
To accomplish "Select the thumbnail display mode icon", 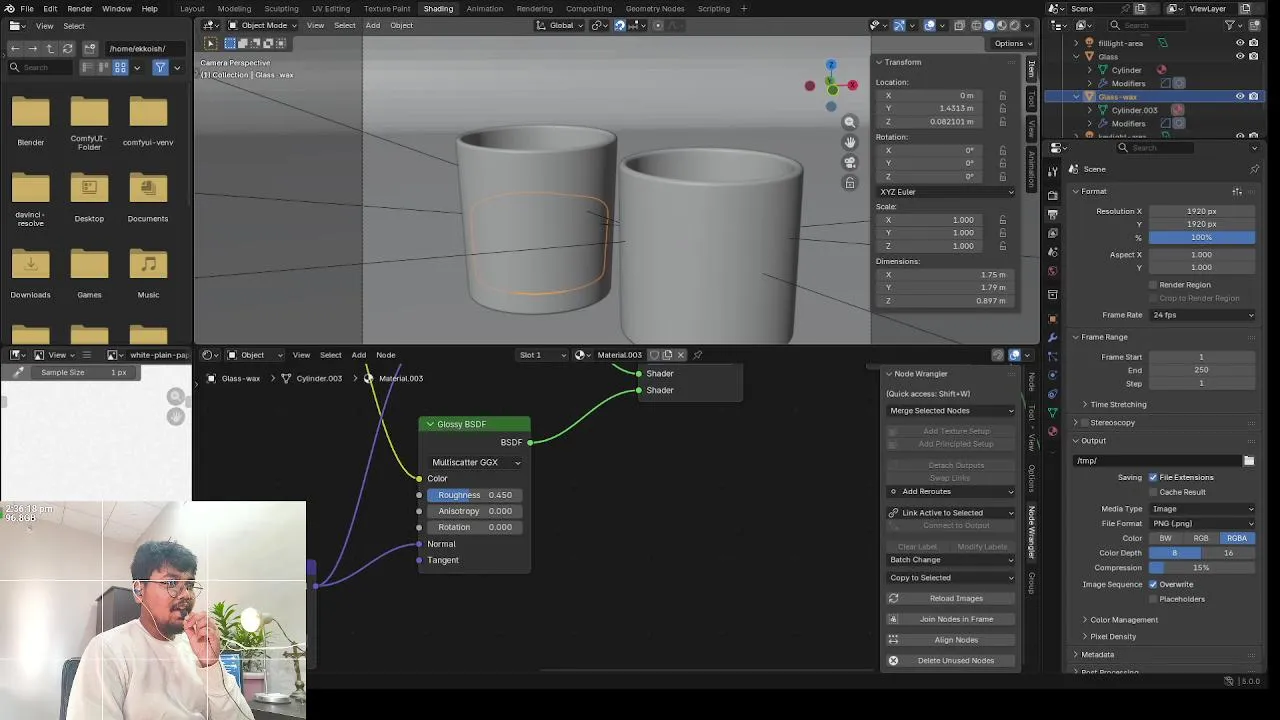I will 120,67.
